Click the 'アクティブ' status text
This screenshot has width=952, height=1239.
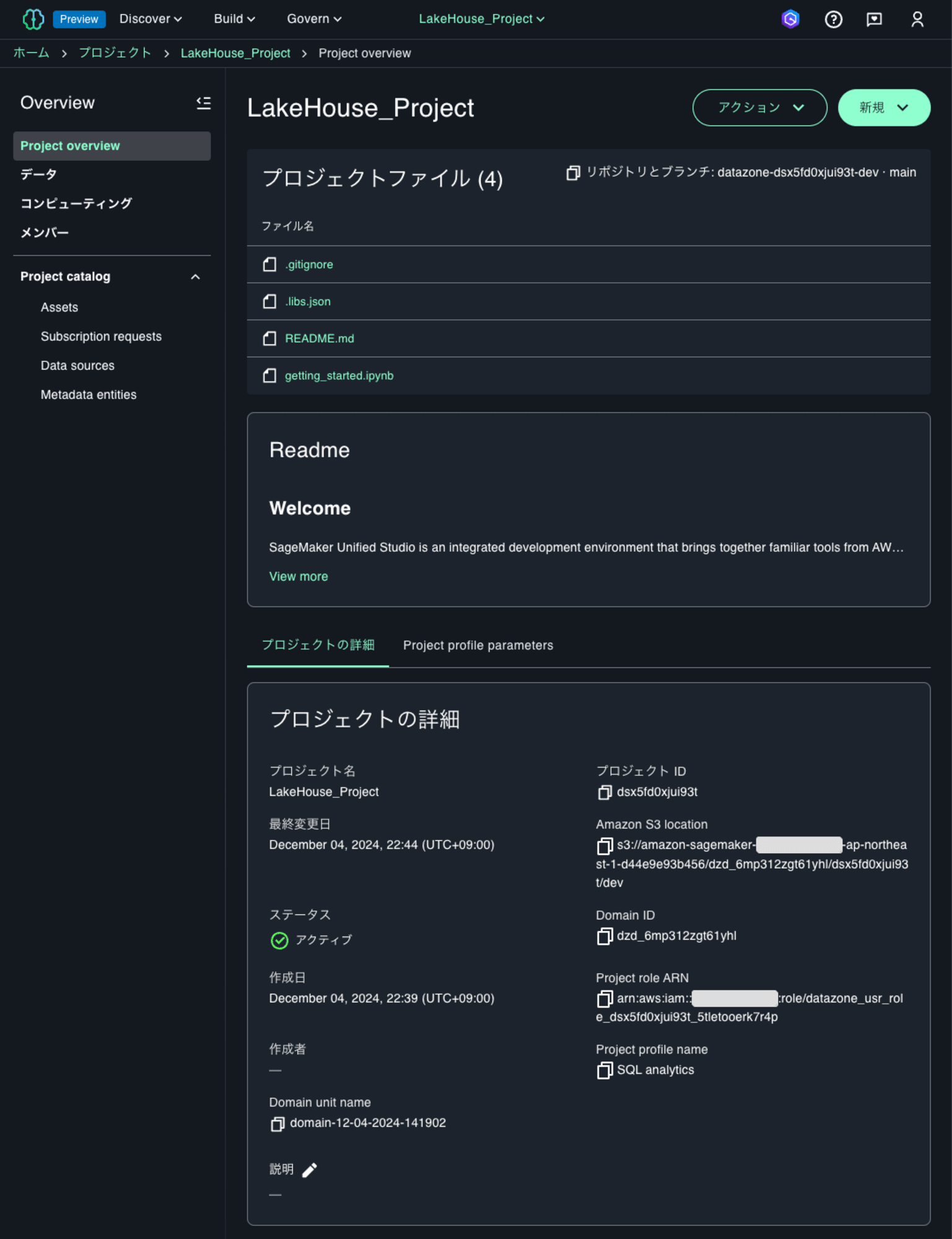pyautogui.click(x=324, y=940)
